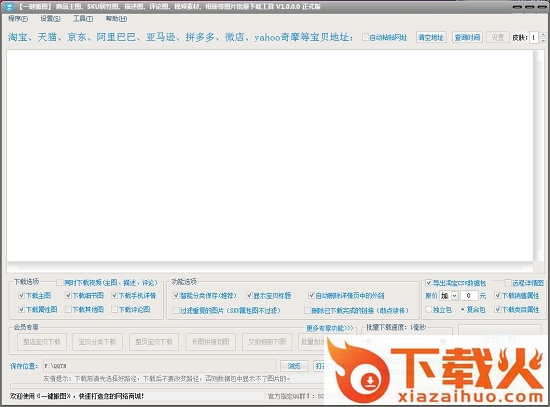Open the 更多专享功能>>> link
The image size is (550, 407).
330,328
